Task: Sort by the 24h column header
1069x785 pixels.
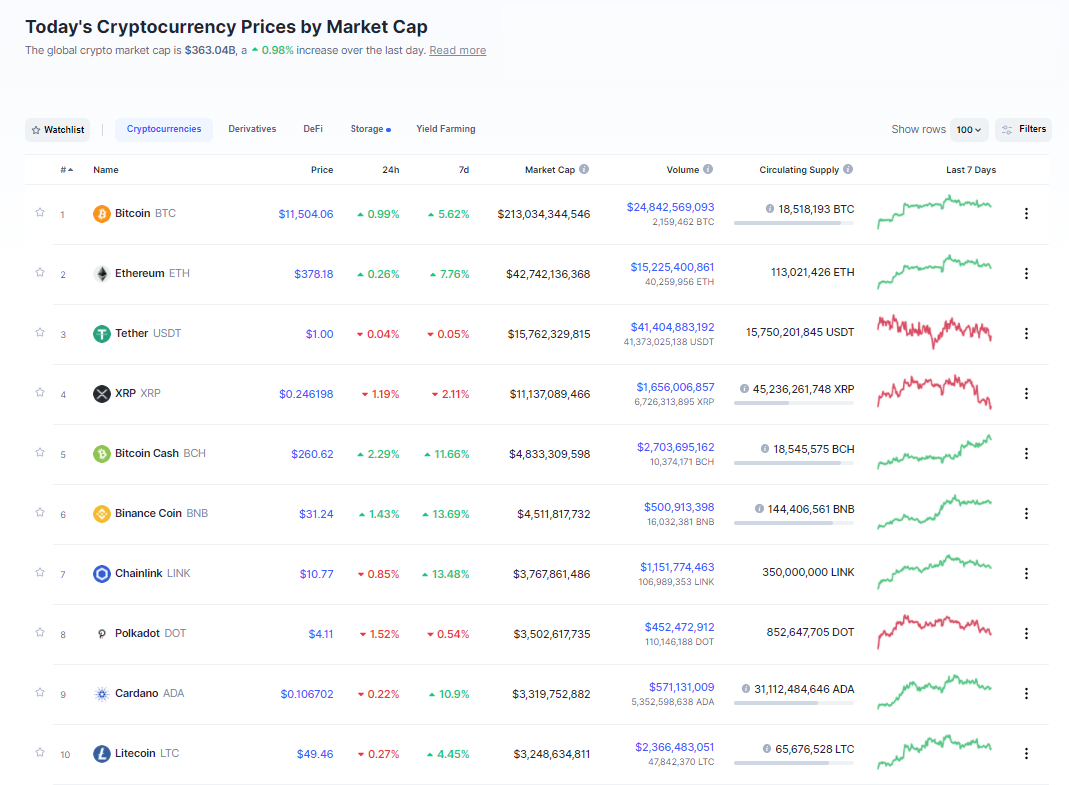Action: [x=391, y=170]
